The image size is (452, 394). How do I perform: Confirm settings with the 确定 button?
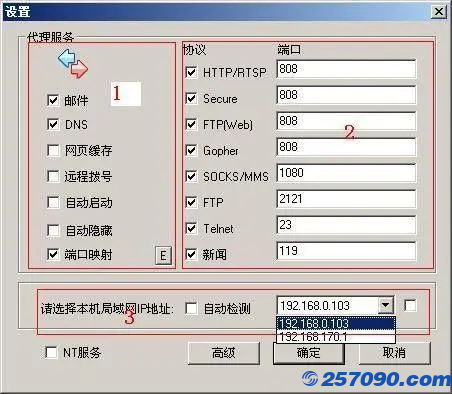pos(309,353)
